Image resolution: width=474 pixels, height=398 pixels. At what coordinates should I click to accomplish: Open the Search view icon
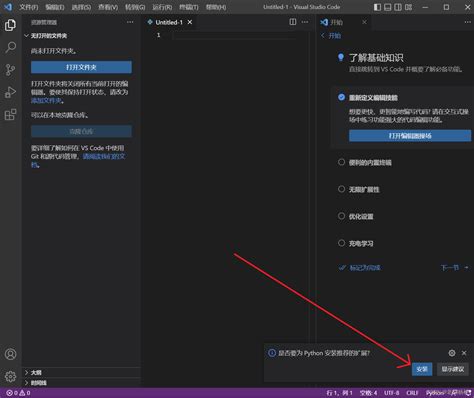10,47
